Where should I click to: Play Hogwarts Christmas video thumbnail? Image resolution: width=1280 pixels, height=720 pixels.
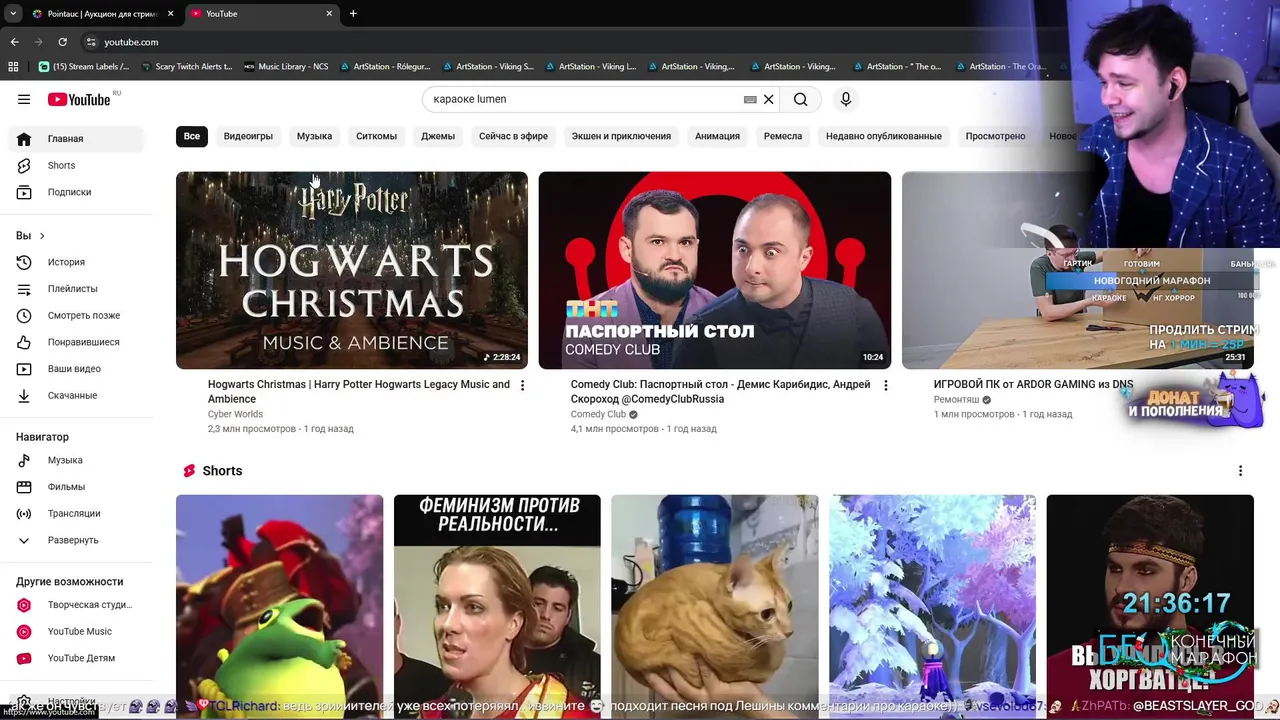[x=352, y=270]
